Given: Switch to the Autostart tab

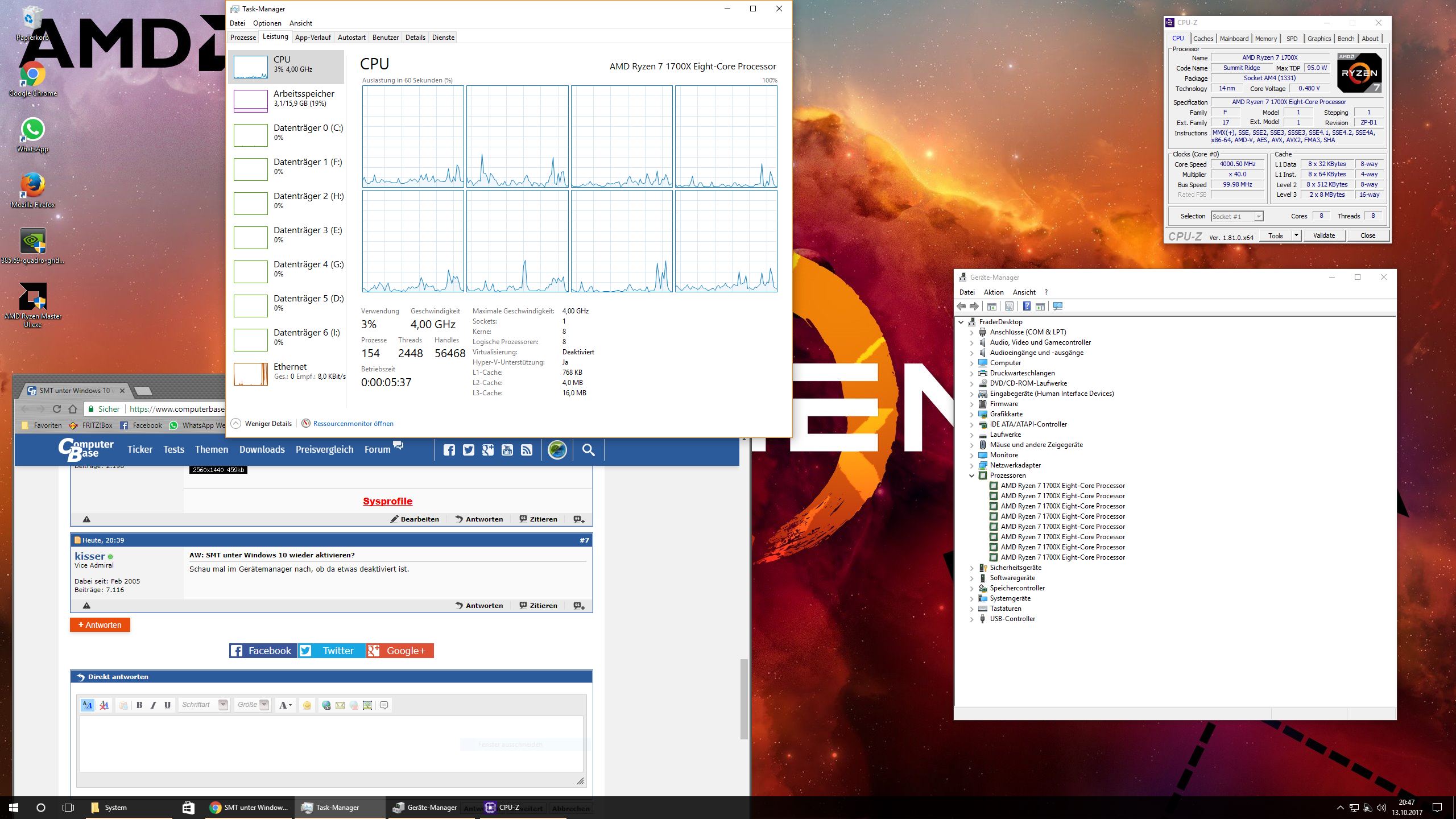Looking at the screenshot, I should click(351, 38).
